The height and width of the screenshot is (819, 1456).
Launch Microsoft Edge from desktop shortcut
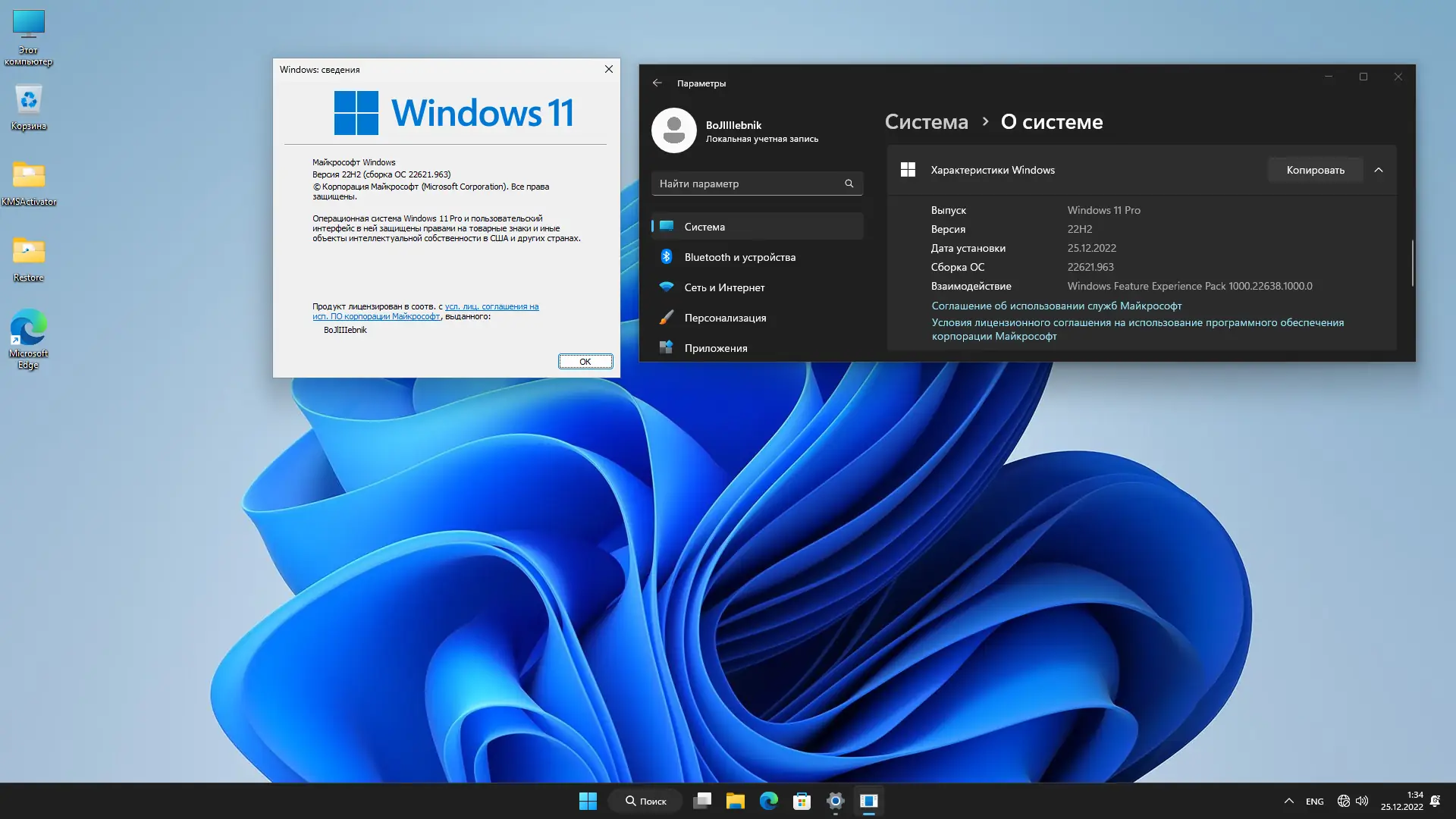[29, 328]
